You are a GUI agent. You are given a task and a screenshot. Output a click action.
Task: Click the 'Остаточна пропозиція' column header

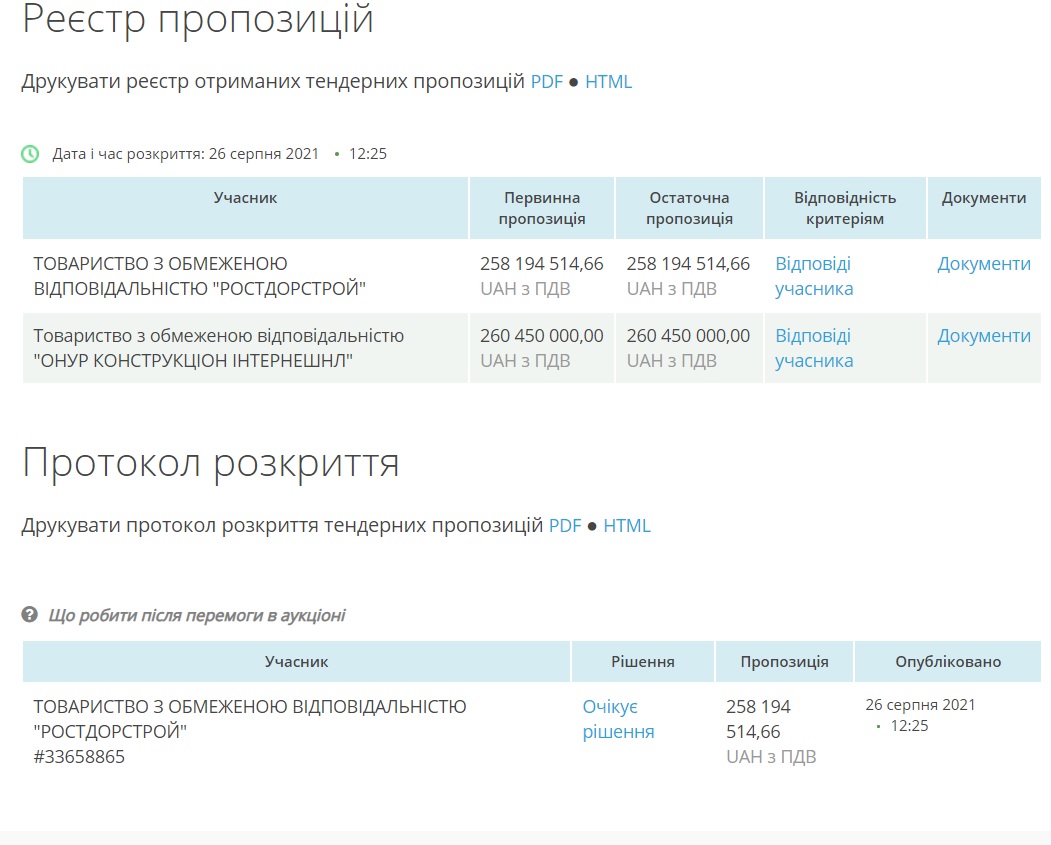click(689, 208)
